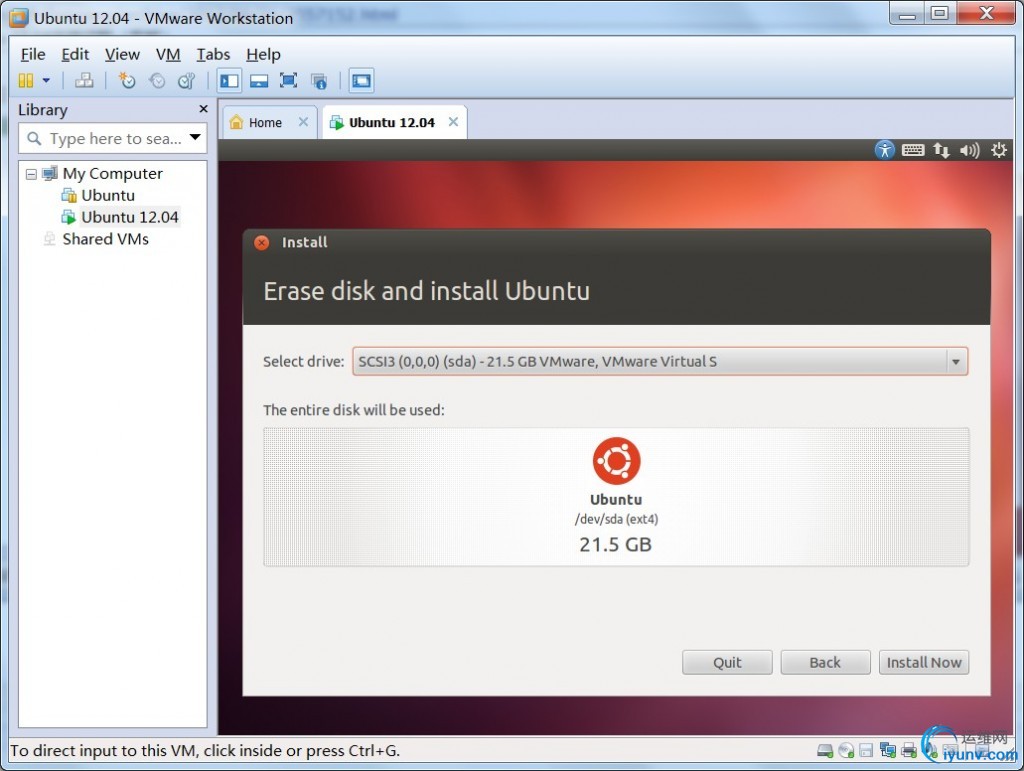Click the Quit button
This screenshot has height=771, width=1024.
(727, 663)
